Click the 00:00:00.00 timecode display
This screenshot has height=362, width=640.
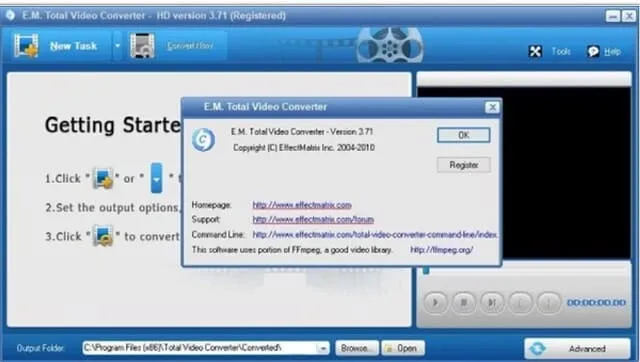click(x=596, y=302)
